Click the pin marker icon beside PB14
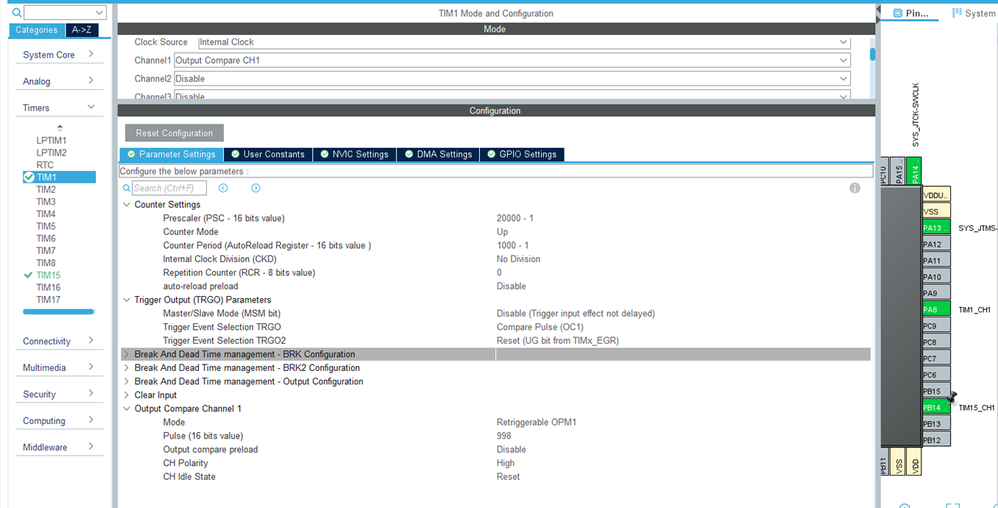Screen dimensions: 998x508 pyautogui.click(x=952, y=397)
